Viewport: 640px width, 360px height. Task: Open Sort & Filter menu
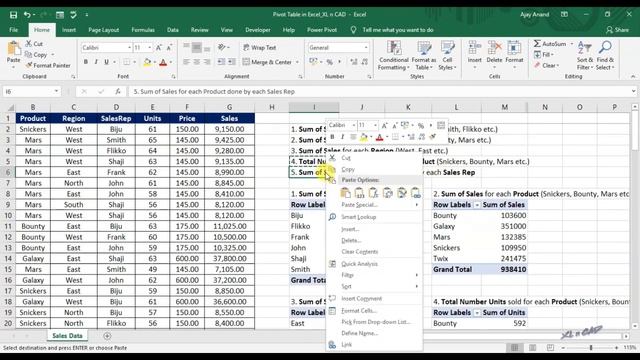584,56
